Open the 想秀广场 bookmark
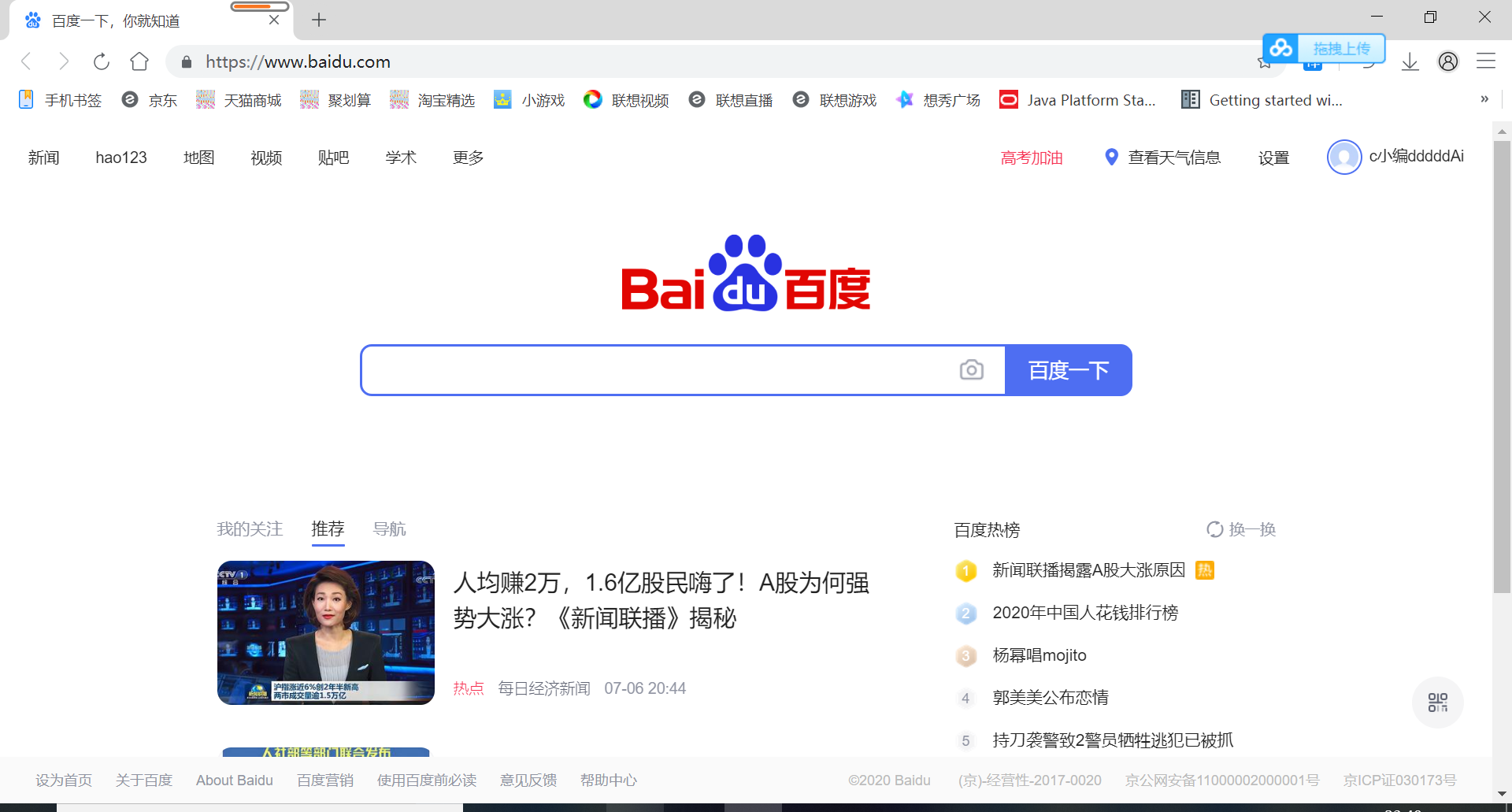The image size is (1512, 812). 938,100
